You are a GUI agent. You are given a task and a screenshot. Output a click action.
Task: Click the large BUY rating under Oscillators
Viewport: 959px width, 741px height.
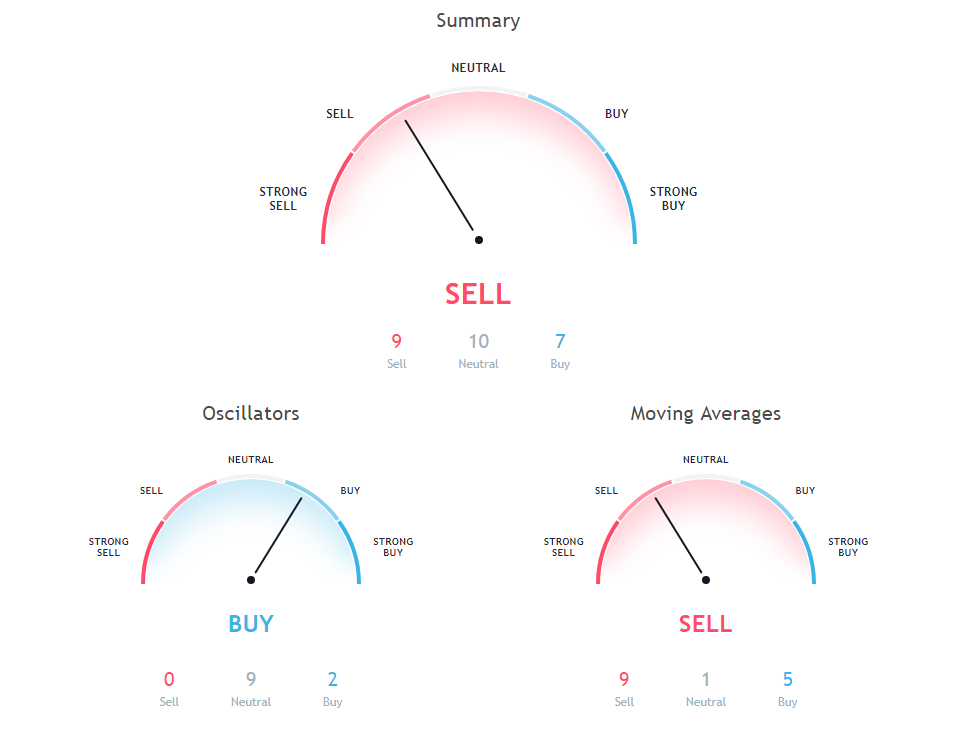(251, 624)
